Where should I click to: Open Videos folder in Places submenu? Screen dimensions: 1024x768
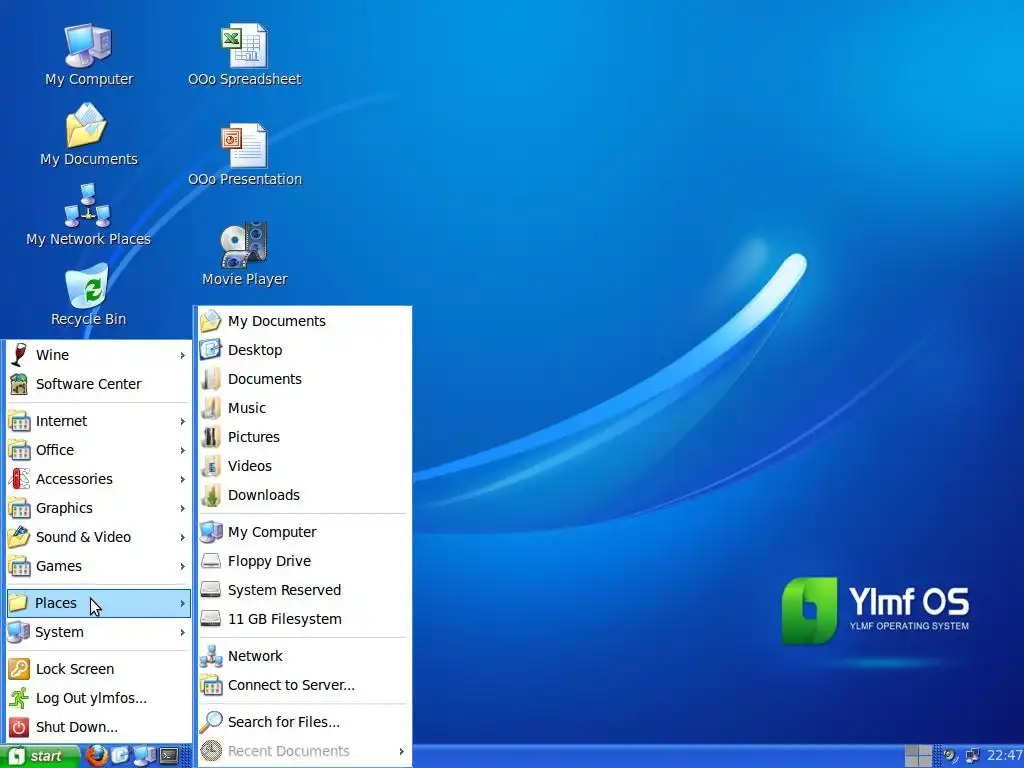(x=303, y=466)
